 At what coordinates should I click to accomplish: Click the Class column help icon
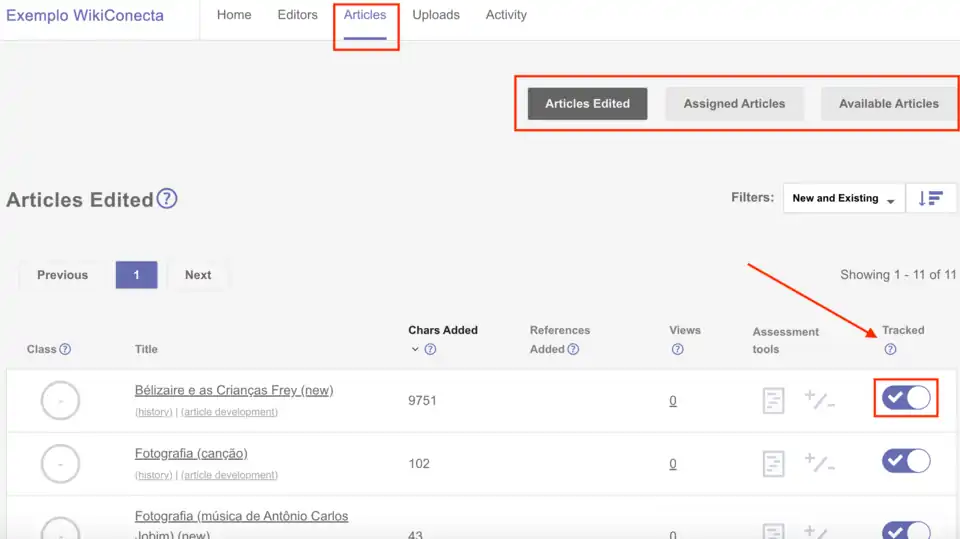coord(65,349)
